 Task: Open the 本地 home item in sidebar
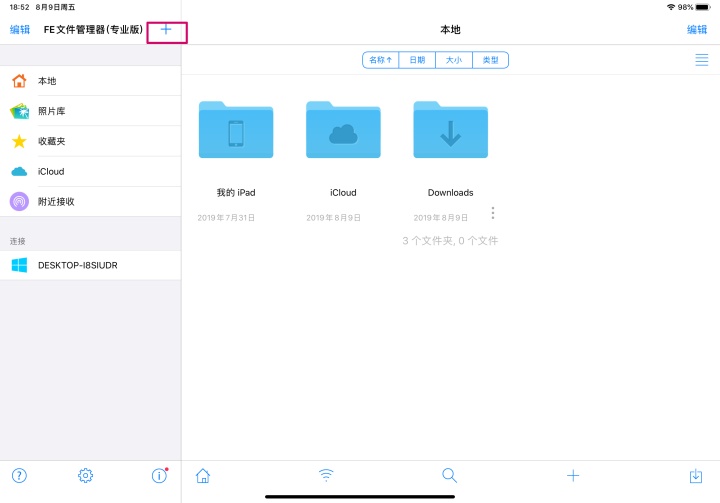(90, 81)
